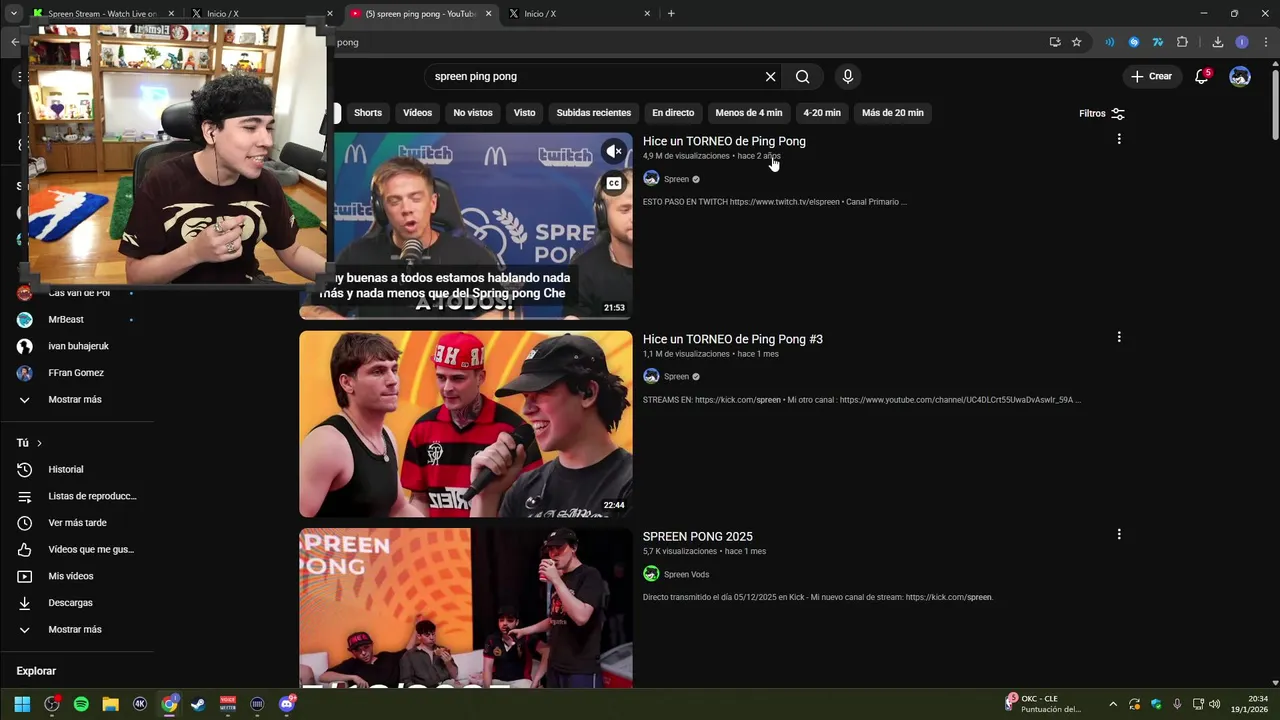
Task: Open options for Hice un TORNEO de Ping Pong
Action: click(1119, 139)
